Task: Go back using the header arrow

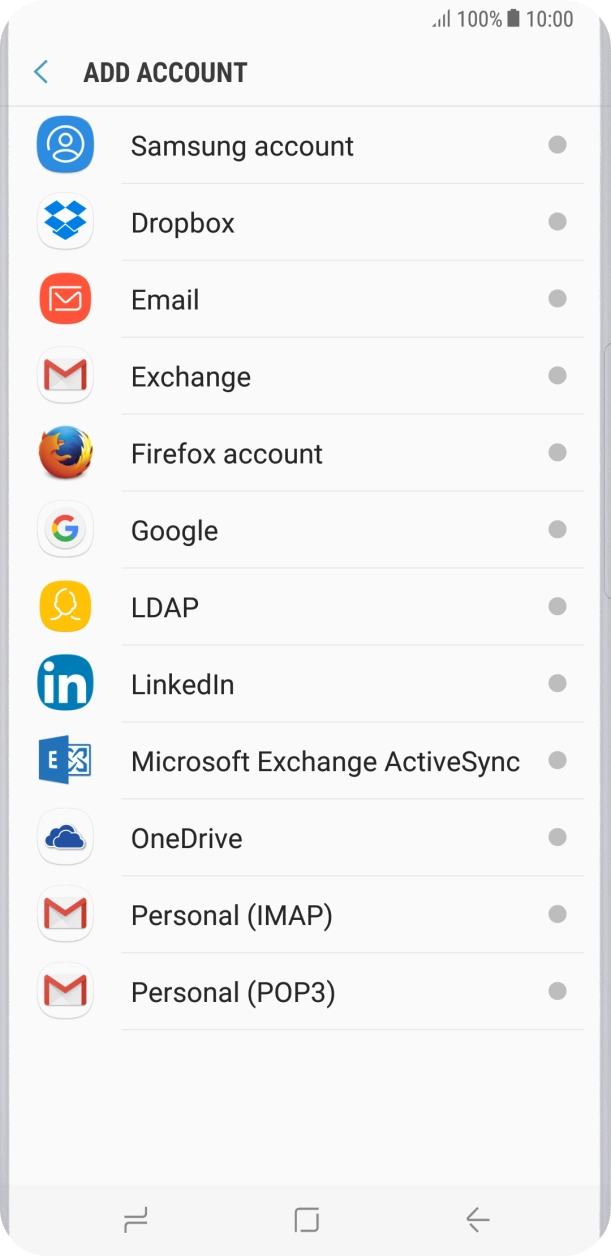Action: point(41,72)
